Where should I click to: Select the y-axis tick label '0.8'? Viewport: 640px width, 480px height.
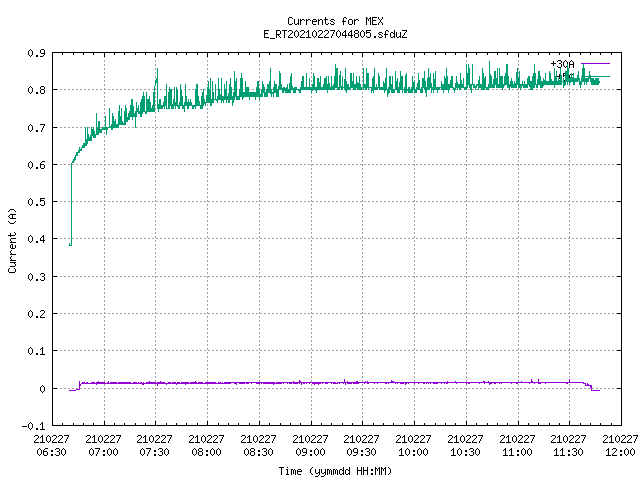36,90
